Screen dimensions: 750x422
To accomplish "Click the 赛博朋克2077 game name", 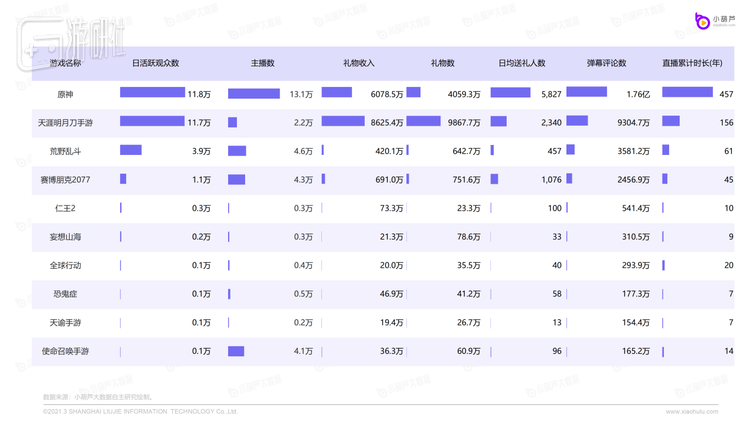I will (66, 180).
